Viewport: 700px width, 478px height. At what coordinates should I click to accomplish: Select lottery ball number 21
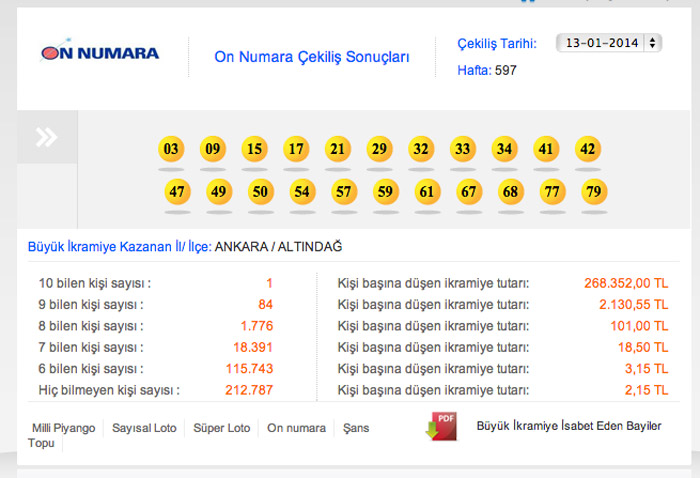pos(338,149)
